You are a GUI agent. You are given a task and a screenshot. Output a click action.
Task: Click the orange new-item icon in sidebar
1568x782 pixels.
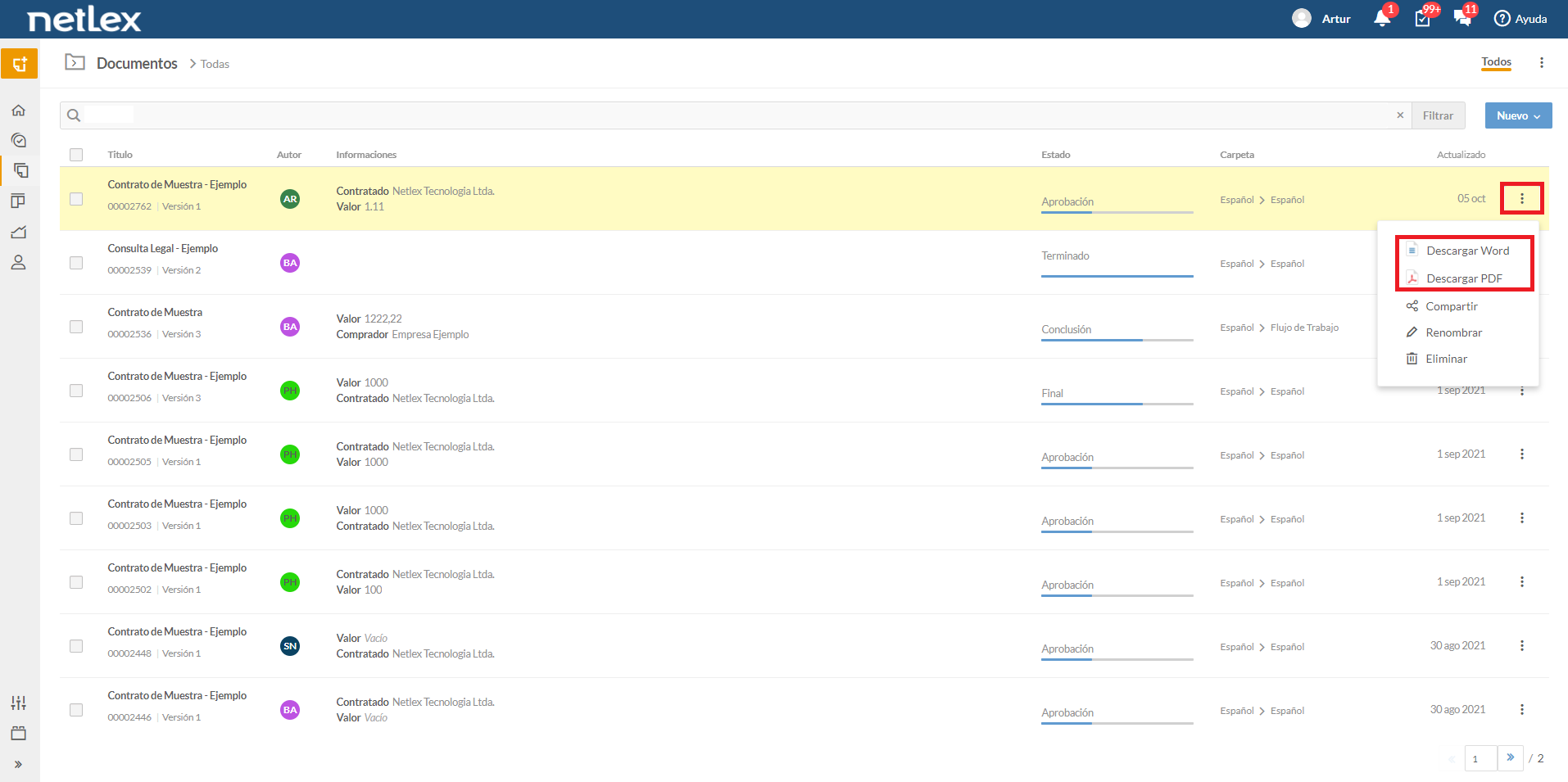tap(19, 64)
